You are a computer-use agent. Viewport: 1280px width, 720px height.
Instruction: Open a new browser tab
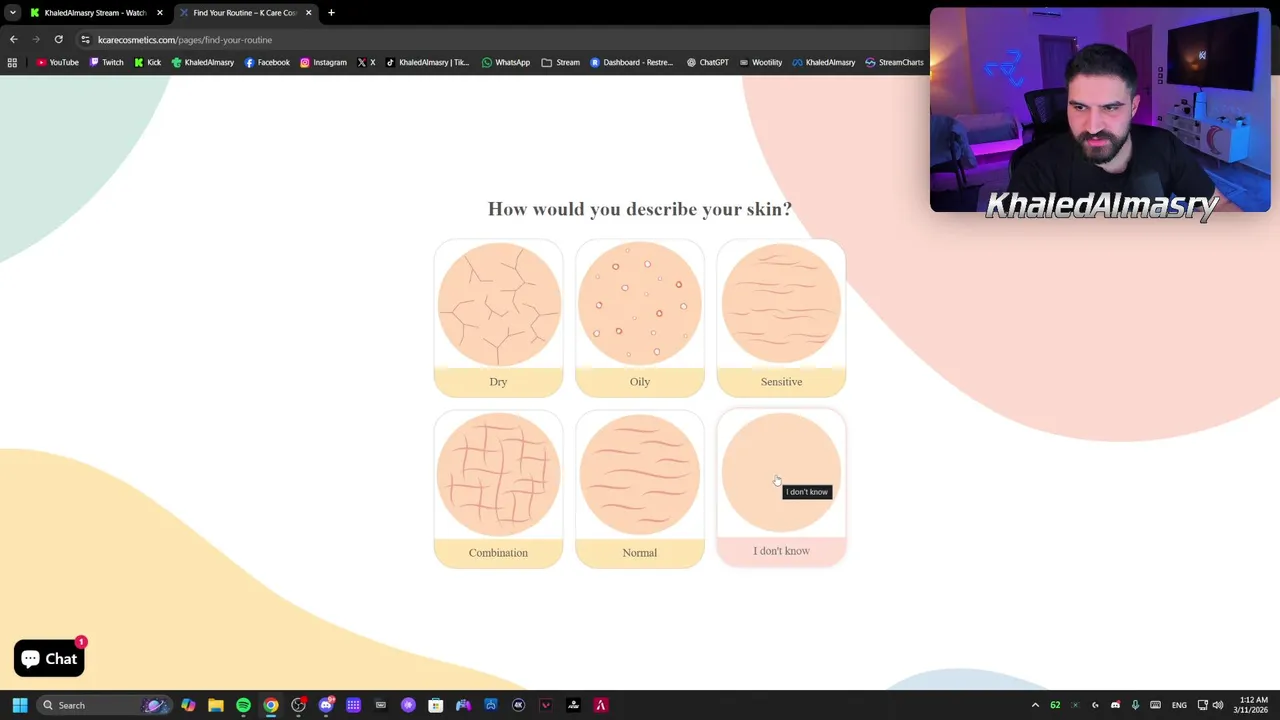pyautogui.click(x=331, y=12)
